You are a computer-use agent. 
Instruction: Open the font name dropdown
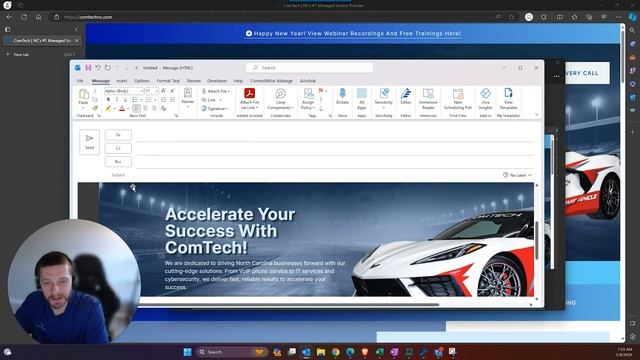tap(141, 91)
